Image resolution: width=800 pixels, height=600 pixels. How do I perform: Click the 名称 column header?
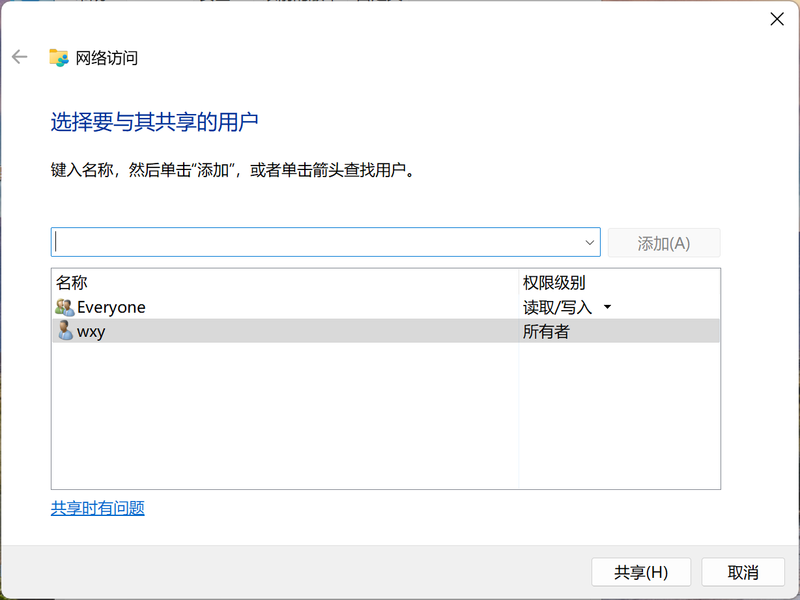(71, 283)
